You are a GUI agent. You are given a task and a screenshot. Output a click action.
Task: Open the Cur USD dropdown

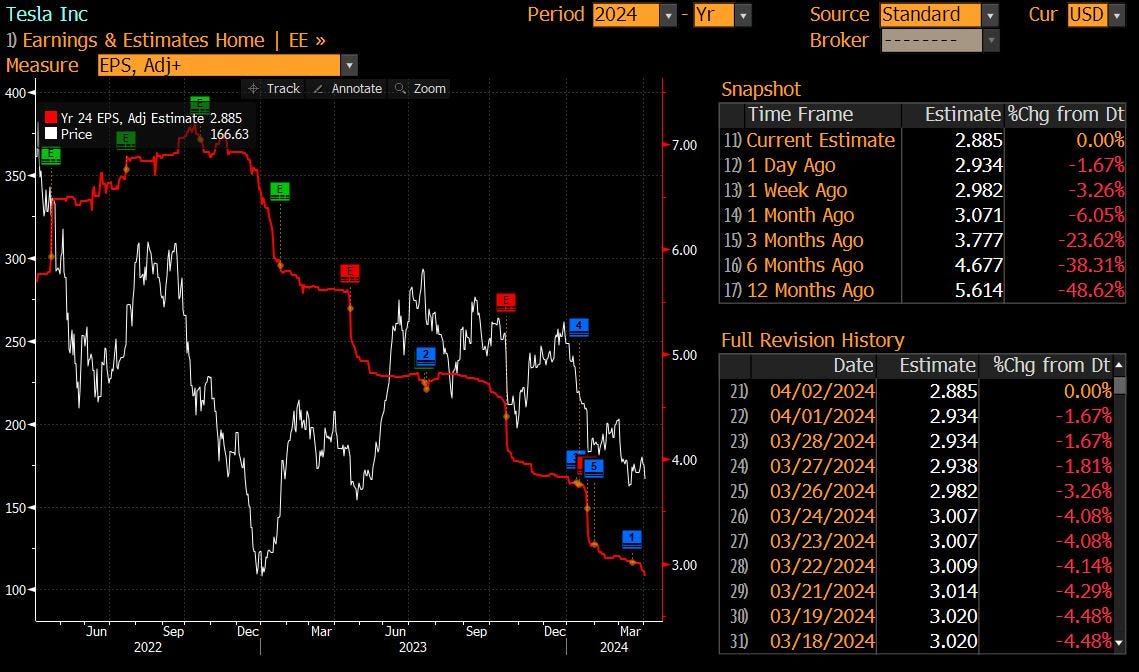tap(1117, 15)
